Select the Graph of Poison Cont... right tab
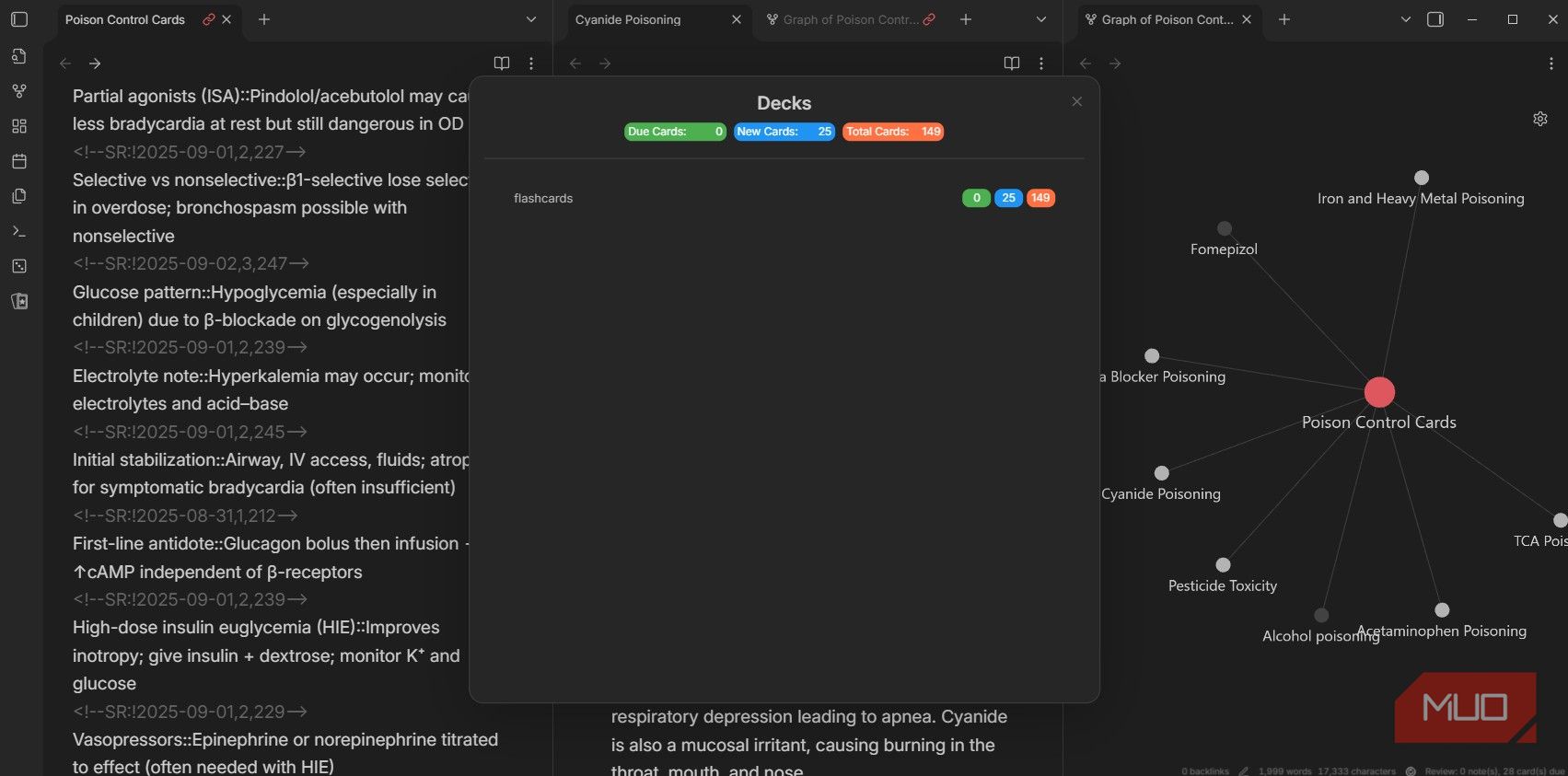1568x776 pixels. tap(1167, 19)
